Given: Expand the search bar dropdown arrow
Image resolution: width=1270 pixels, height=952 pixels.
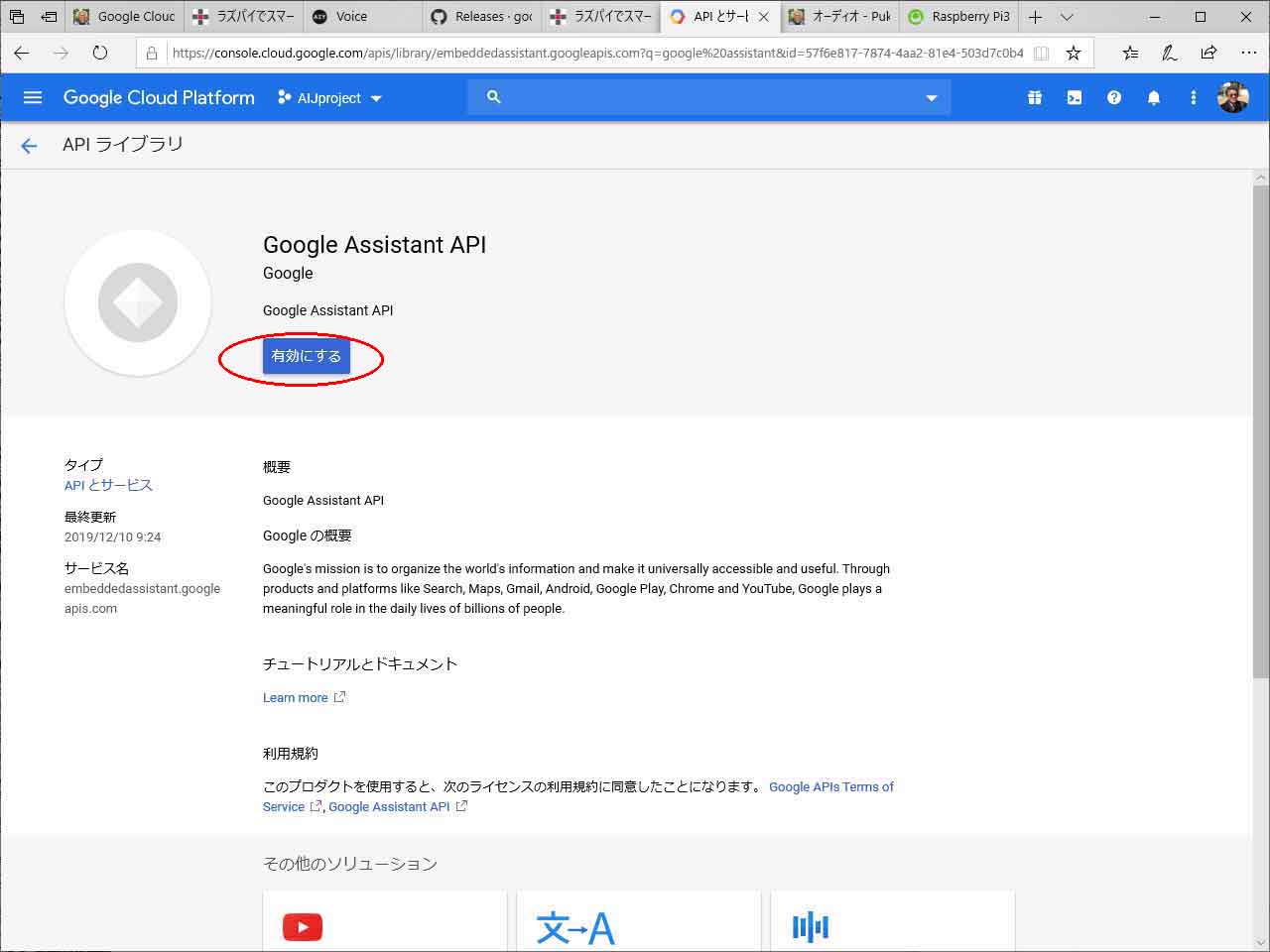Looking at the screenshot, I should (931, 98).
